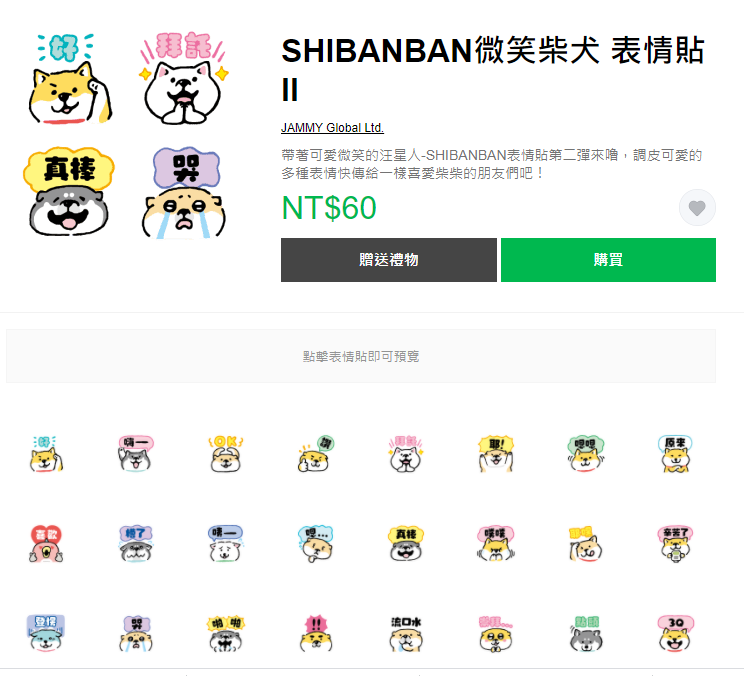Preview the 耶! cheering shiba sticker

496,454
